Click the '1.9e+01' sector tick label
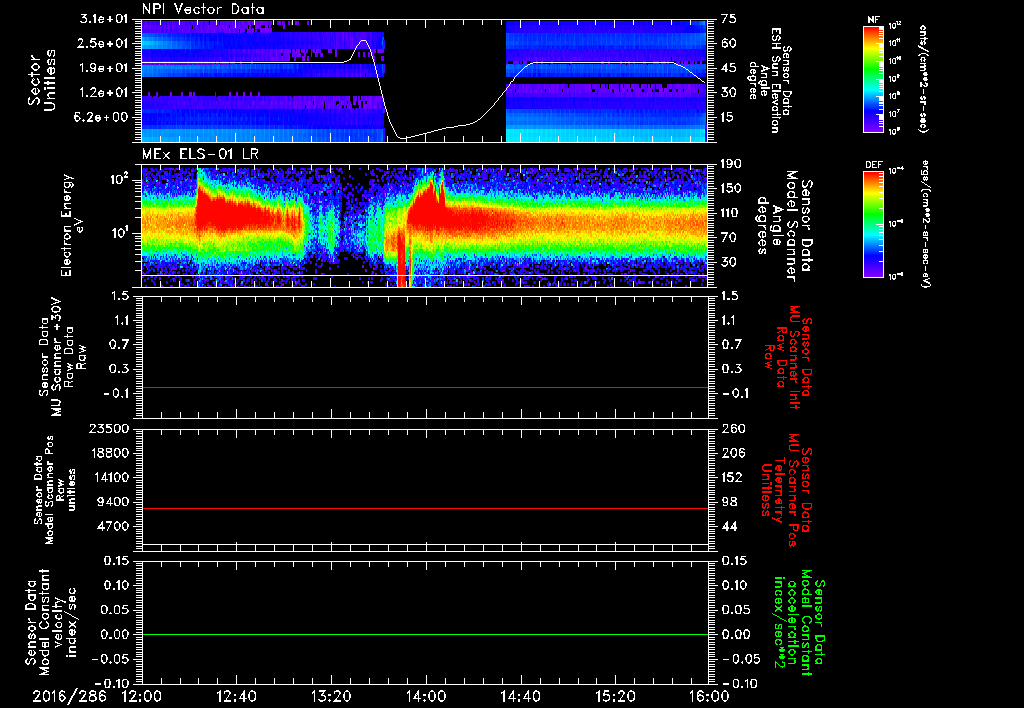 point(104,68)
